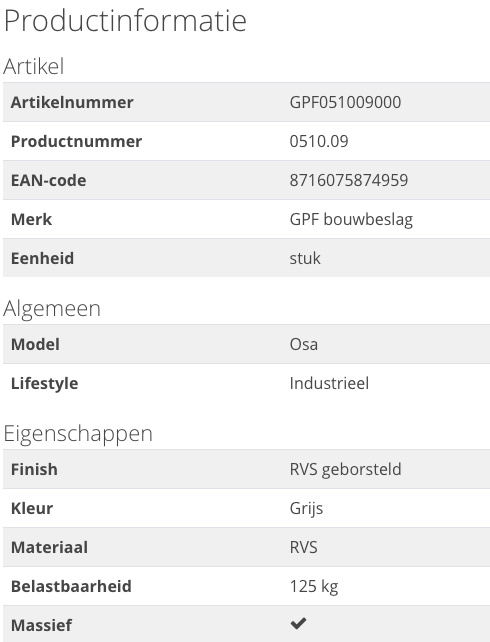
Task: Click the Artikel section heading
Action: pyautogui.click(x=34, y=66)
